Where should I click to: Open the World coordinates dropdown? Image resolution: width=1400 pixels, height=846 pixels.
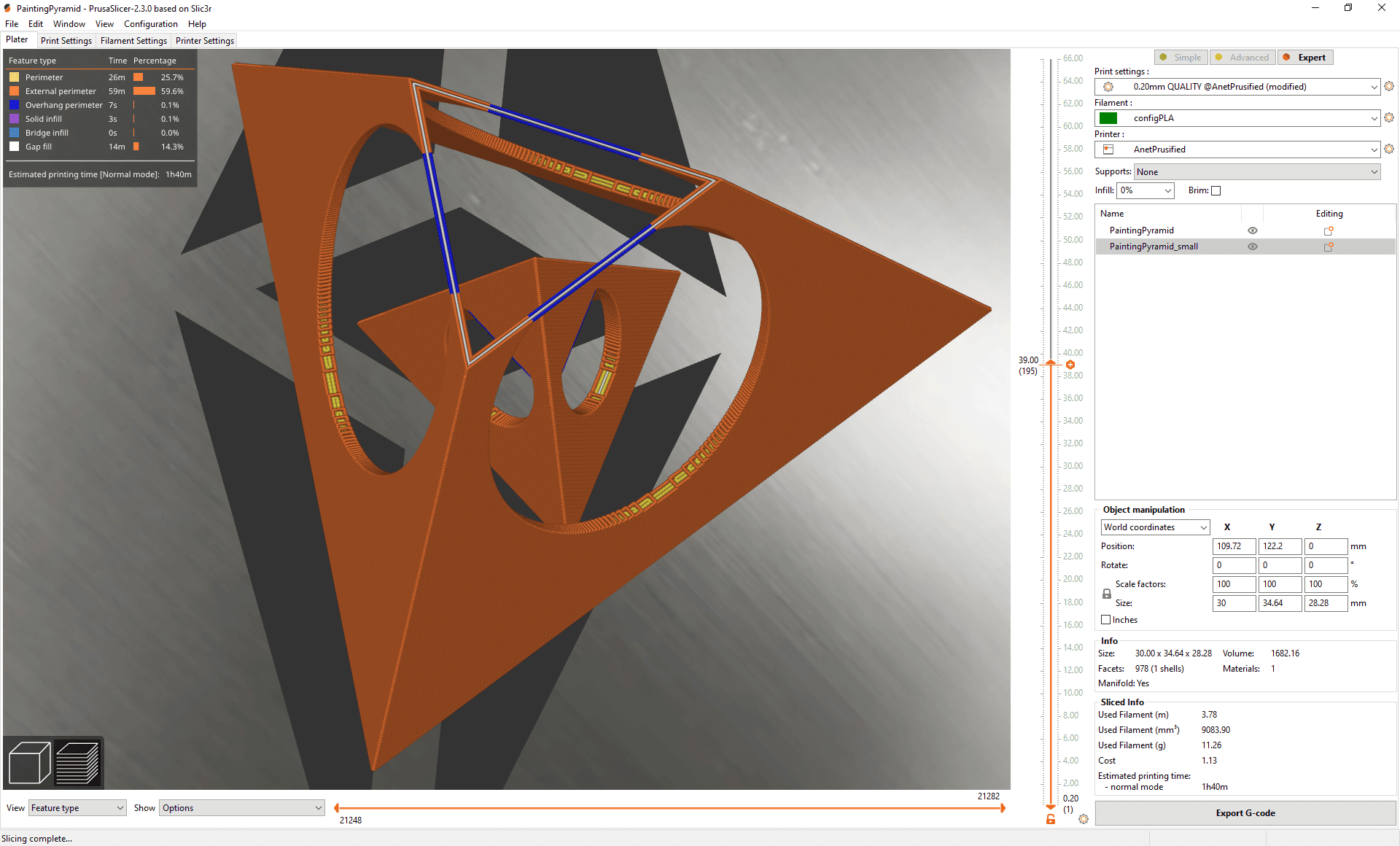coord(1155,527)
